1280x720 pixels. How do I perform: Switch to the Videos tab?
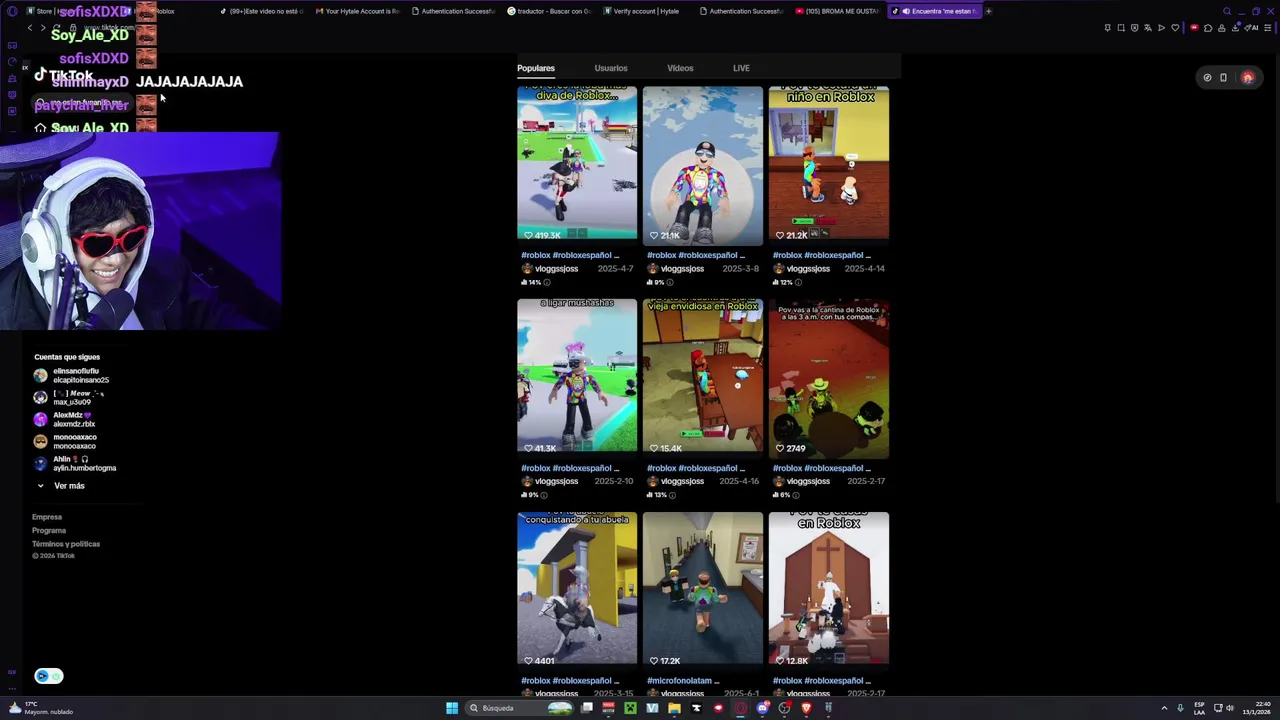pyautogui.click(x=680, y=68)
